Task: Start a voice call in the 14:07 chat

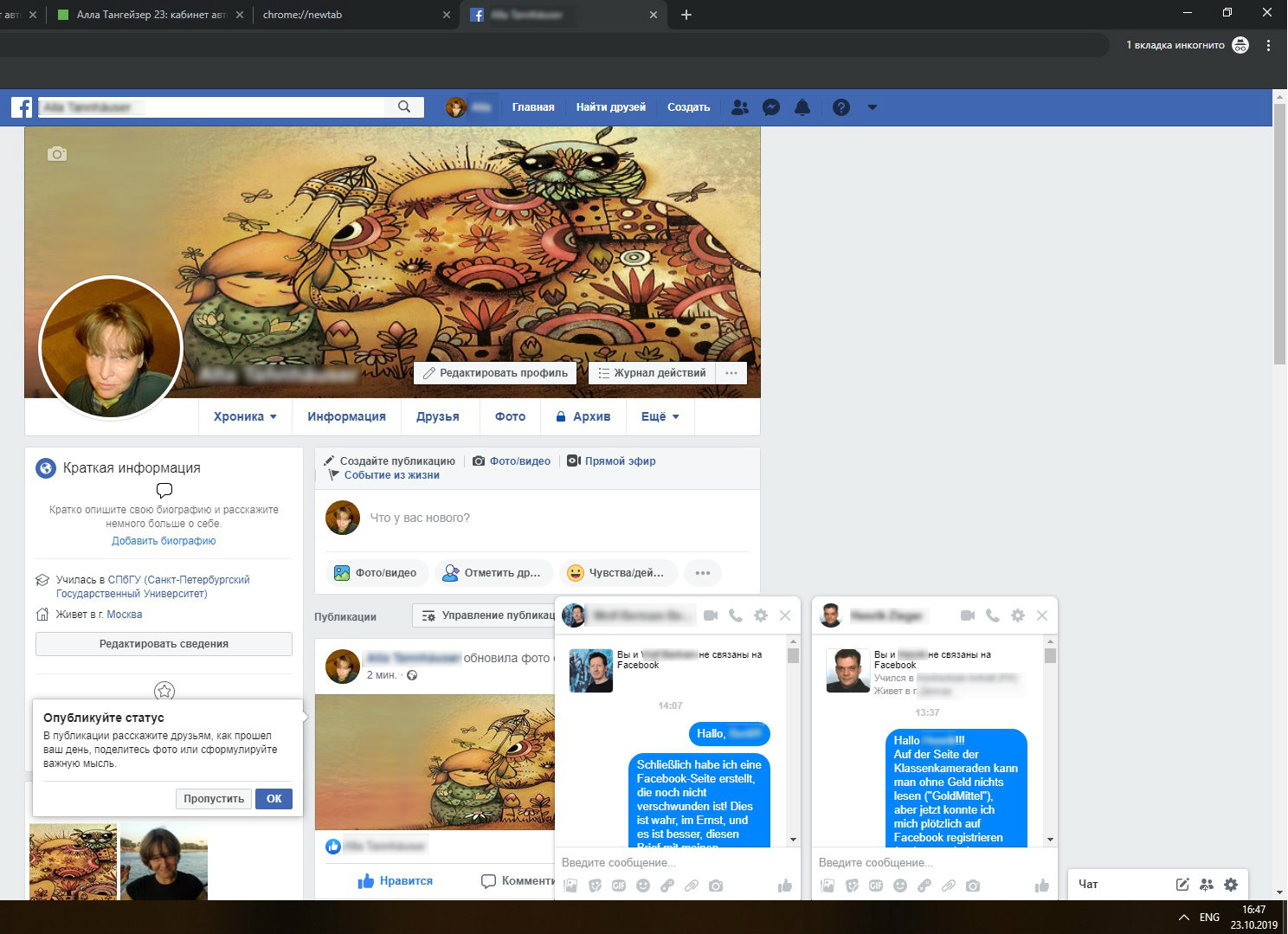Action: (x=736, y=615)
